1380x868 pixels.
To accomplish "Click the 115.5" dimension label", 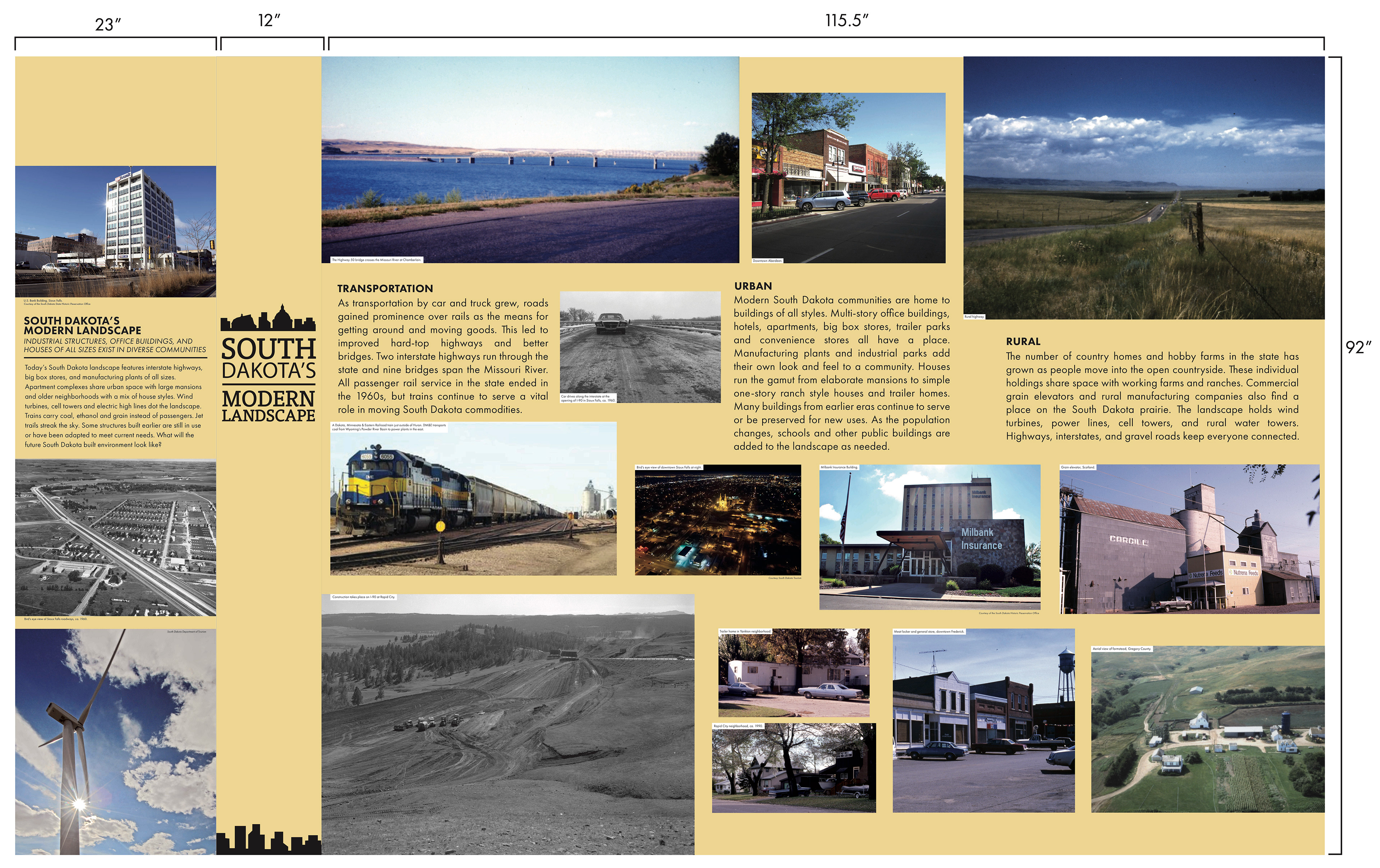I will point(846,20).
